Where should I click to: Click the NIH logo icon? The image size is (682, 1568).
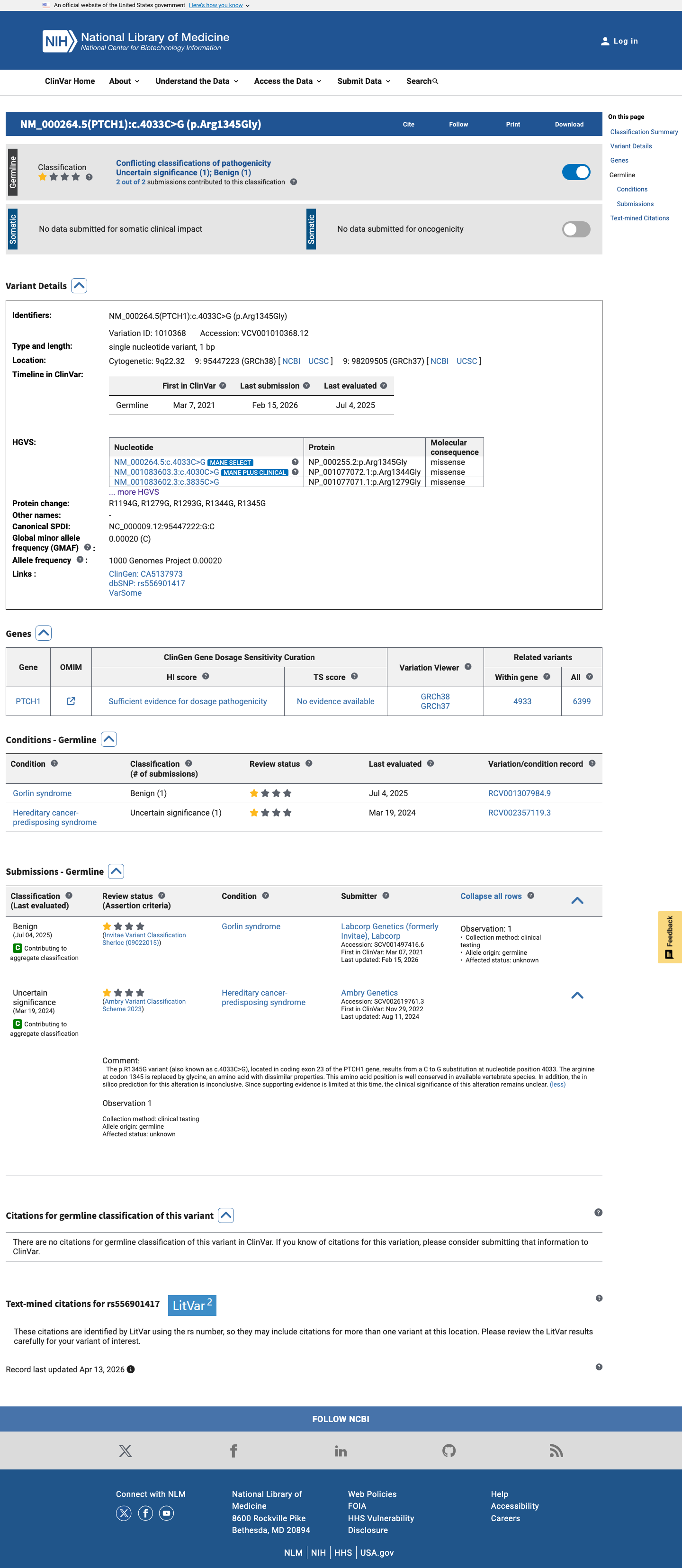coord(59,41)
